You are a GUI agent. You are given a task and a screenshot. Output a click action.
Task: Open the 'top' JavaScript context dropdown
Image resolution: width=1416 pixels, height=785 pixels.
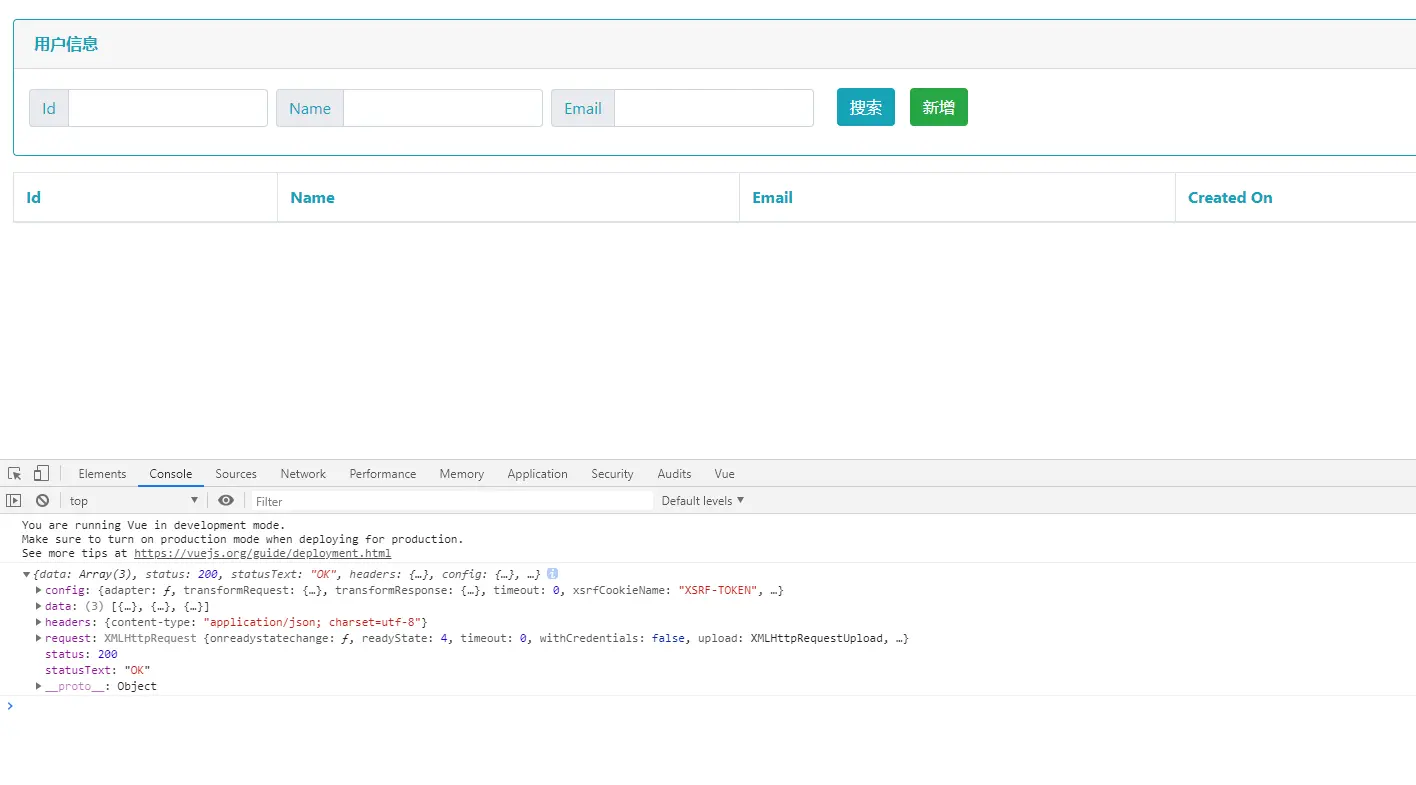(x=134, y=501)
